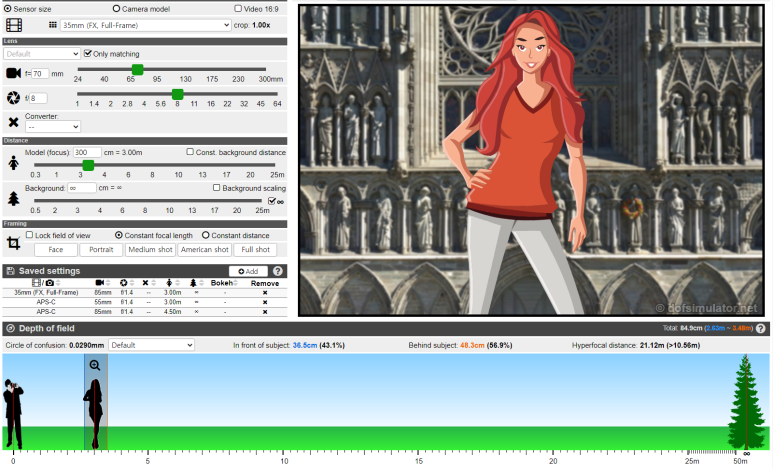Viewport: 773px width, 469px height.
Task: Click the aperture slider handle at f/8
Action: [x=177, y=94]
